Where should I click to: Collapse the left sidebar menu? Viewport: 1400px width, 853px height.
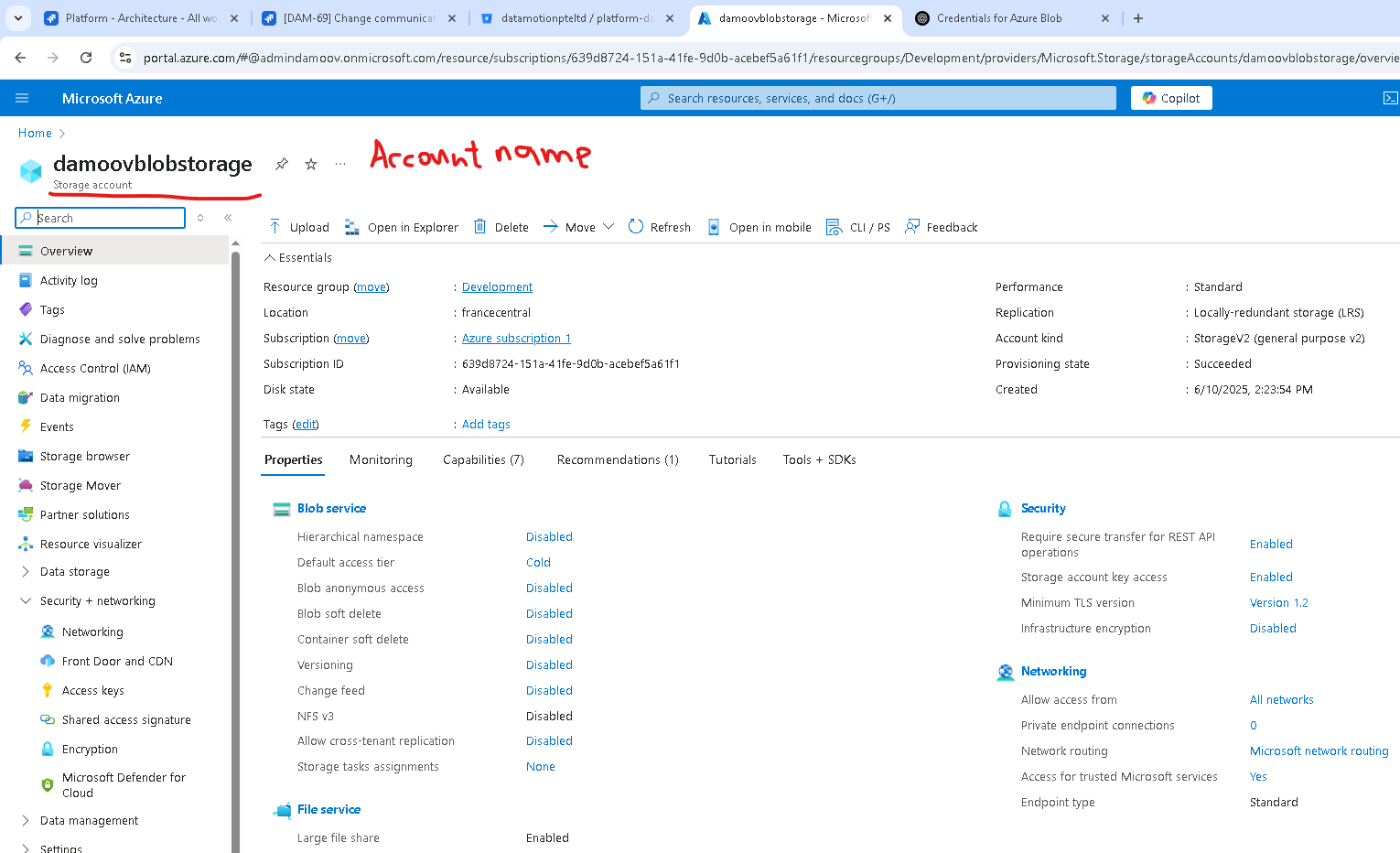[228, 218]
